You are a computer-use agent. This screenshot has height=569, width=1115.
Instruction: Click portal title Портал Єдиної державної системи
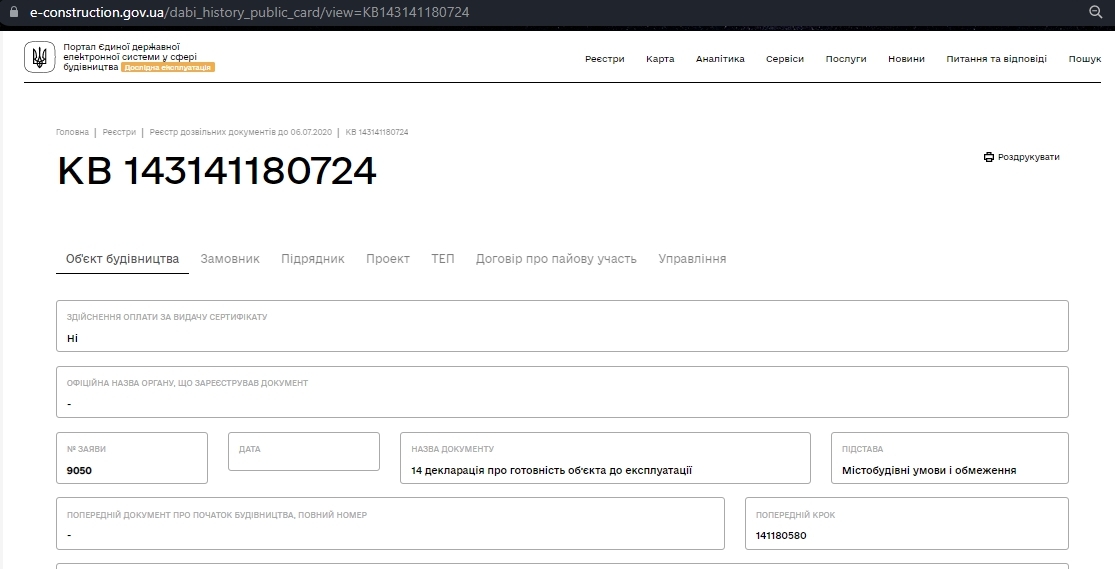pyautogui.click(x=129, y=57)
